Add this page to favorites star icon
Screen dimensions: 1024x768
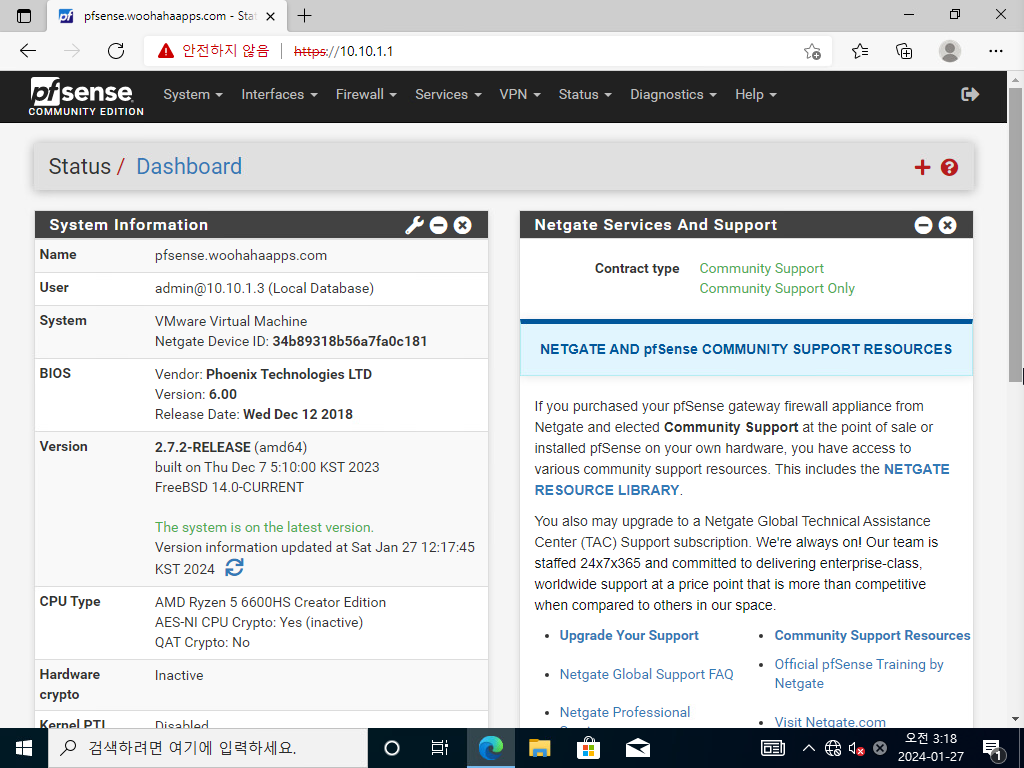pos(812,51)
